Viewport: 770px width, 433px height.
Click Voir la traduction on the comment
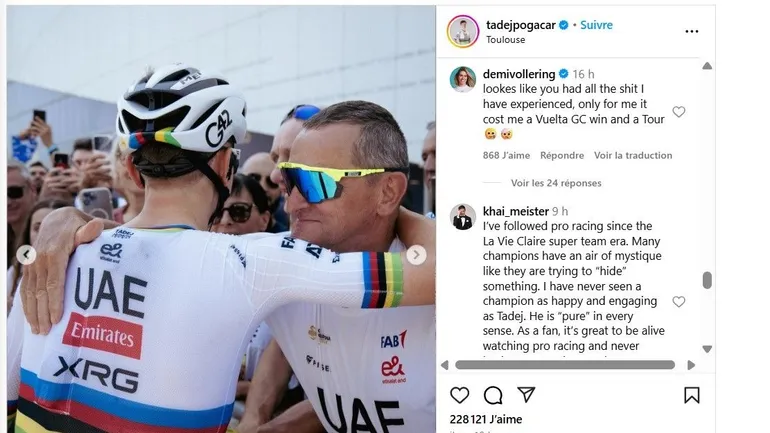click(x=633, y=155)
